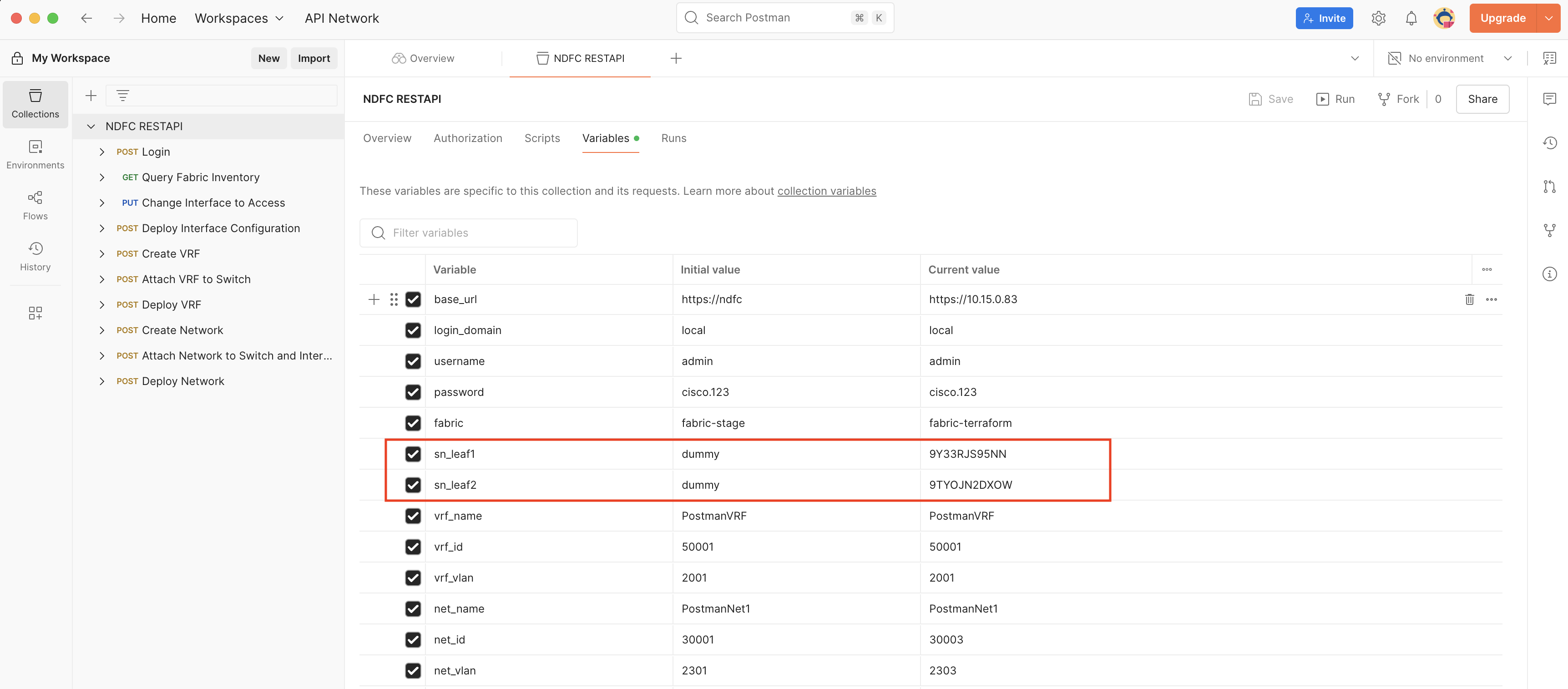This screenshot has height=689, width=1568.
Task: Open the collection info icon in right sidebar
Action: click(x=1549, y=274)
